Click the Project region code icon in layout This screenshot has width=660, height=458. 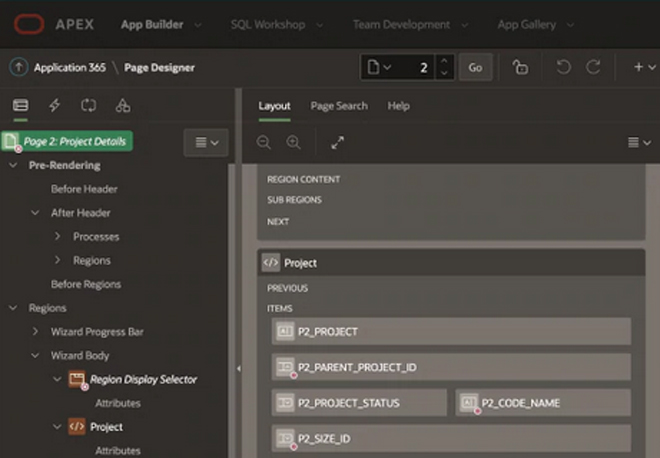[271, 263]
